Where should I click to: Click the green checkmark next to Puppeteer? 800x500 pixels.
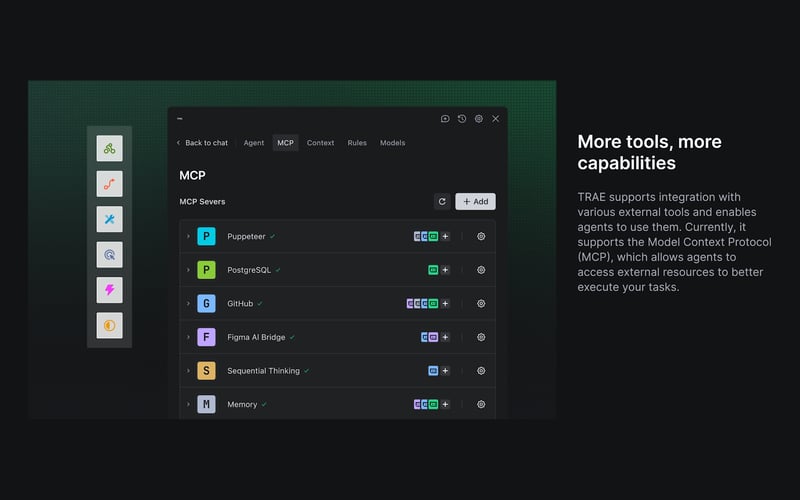tap(272, 236)
